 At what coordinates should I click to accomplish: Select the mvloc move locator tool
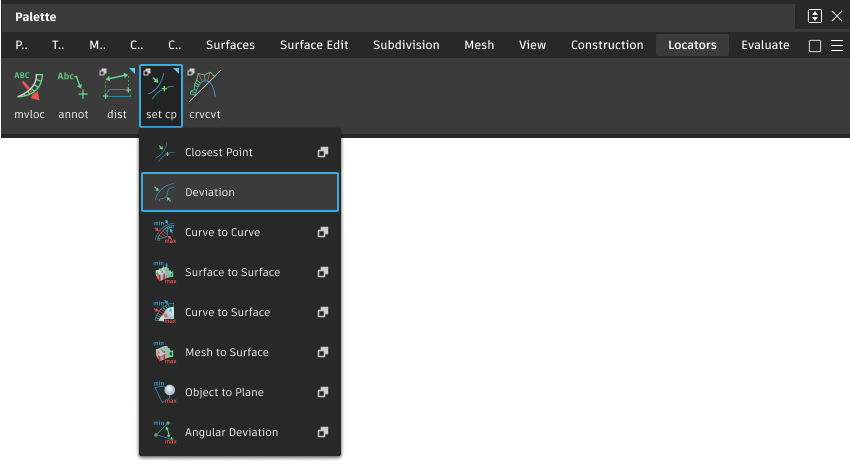point(28,89)
